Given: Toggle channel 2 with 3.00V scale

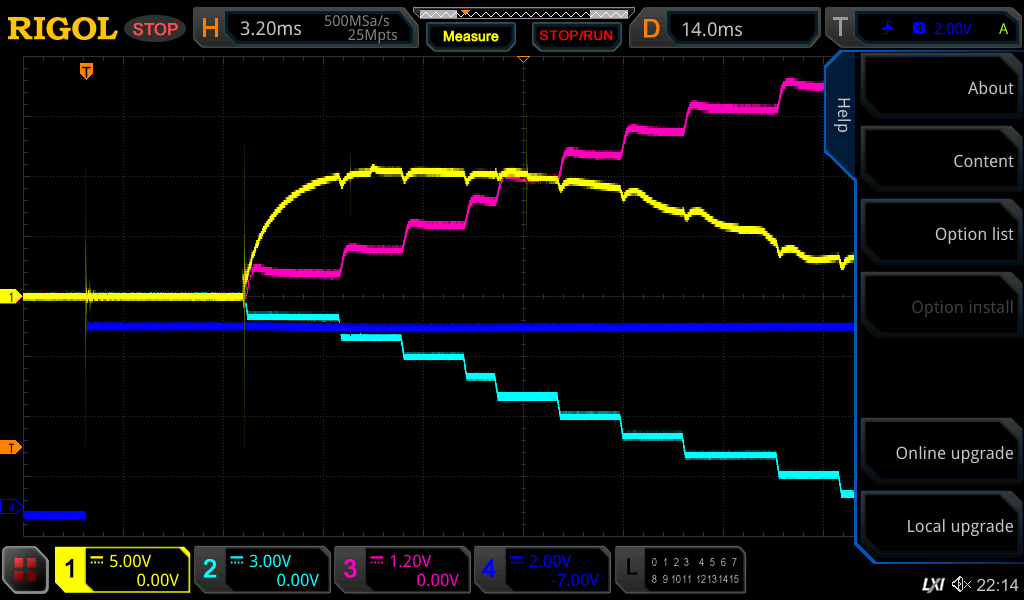Looking at the screenshot, I should (262, 570).
